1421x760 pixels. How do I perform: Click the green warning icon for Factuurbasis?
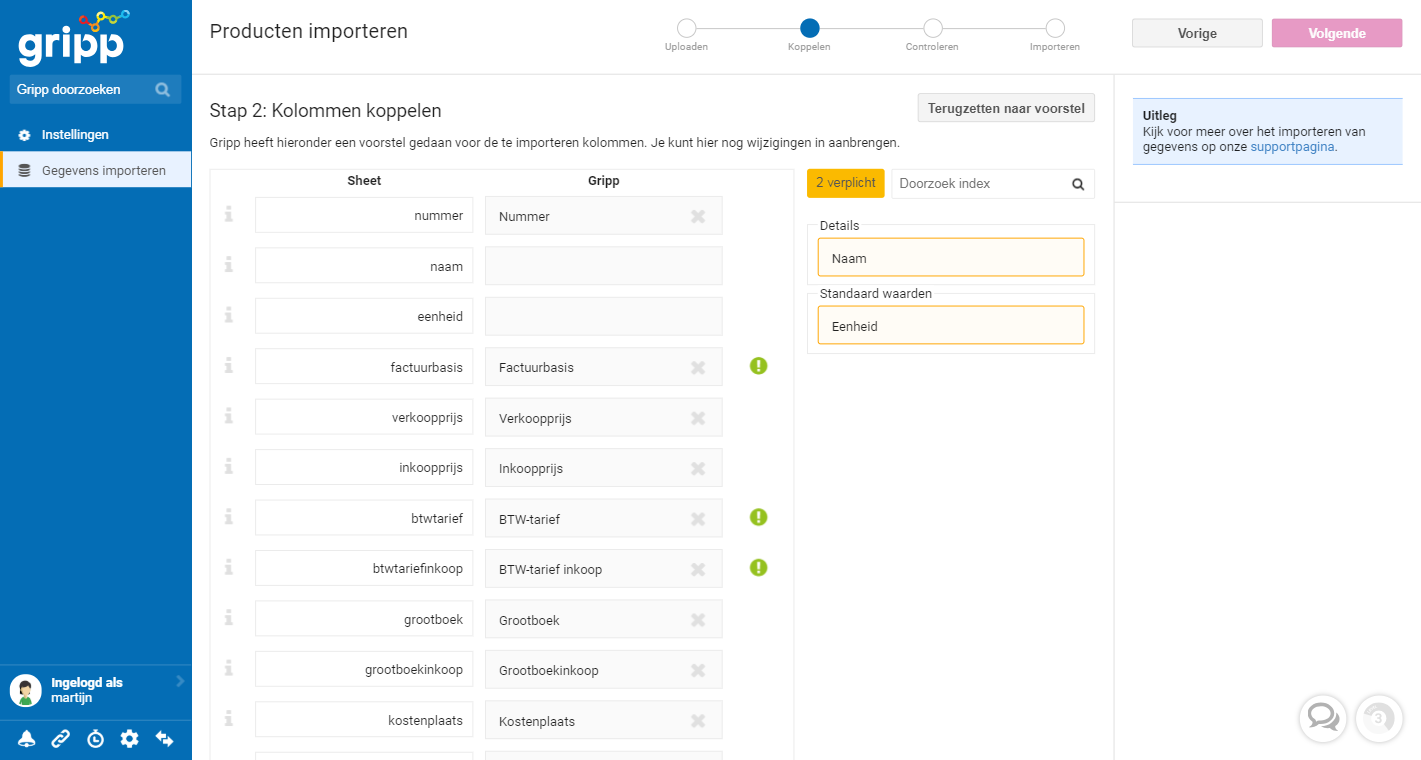click(x=759, y=366)
